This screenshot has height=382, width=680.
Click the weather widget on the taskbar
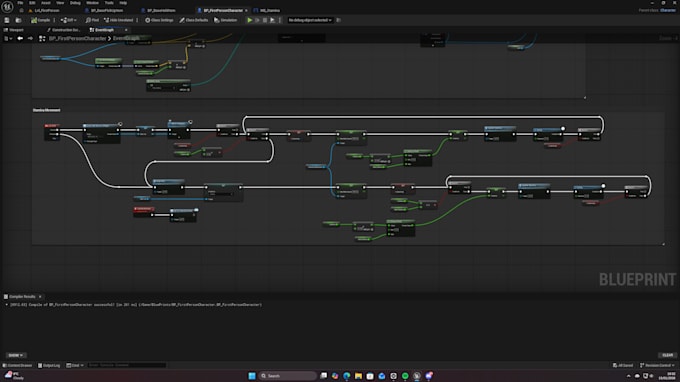click(14, 376)
